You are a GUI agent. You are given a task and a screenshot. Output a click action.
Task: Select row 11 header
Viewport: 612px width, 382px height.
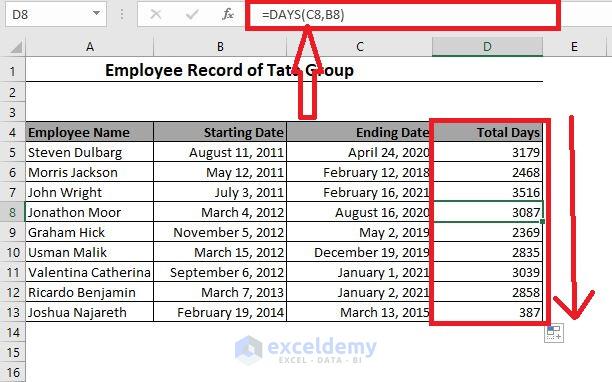(x=12, y=272)
